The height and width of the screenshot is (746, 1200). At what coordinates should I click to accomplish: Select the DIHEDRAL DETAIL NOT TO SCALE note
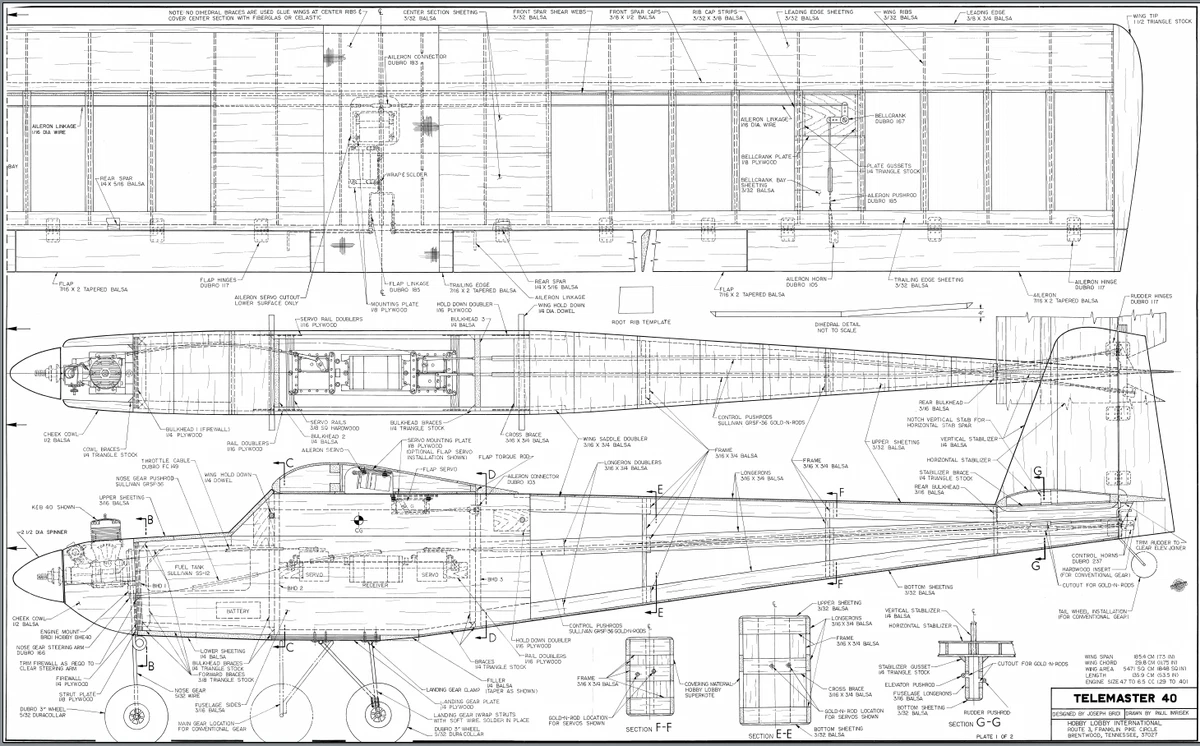(836, 327)
